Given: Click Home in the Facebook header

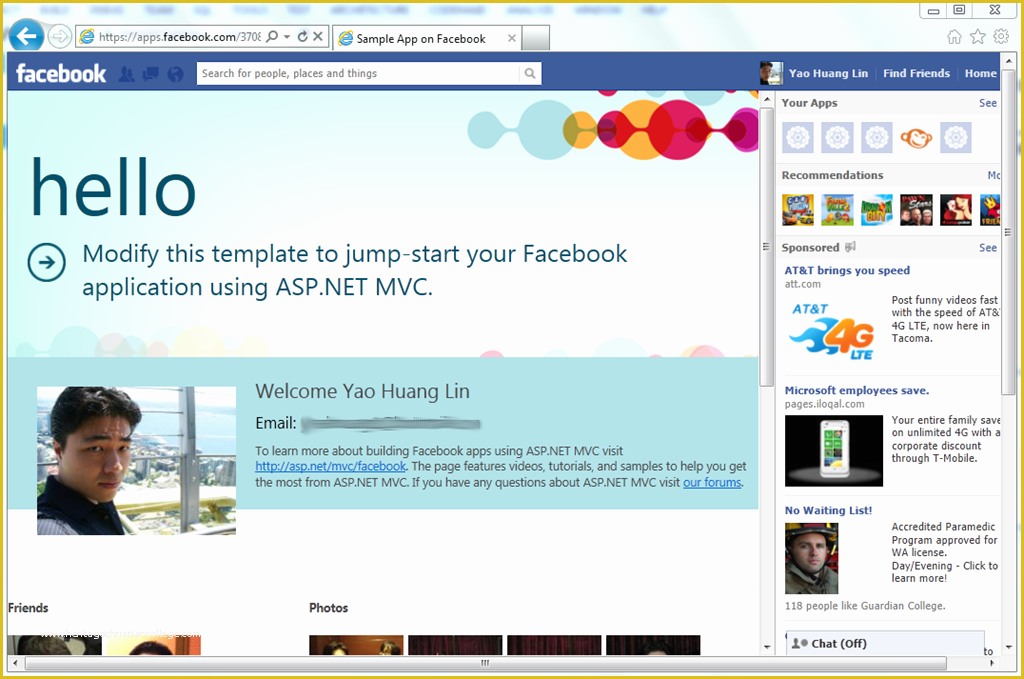Looking at the screenshot, I should (x=980, y=73).
